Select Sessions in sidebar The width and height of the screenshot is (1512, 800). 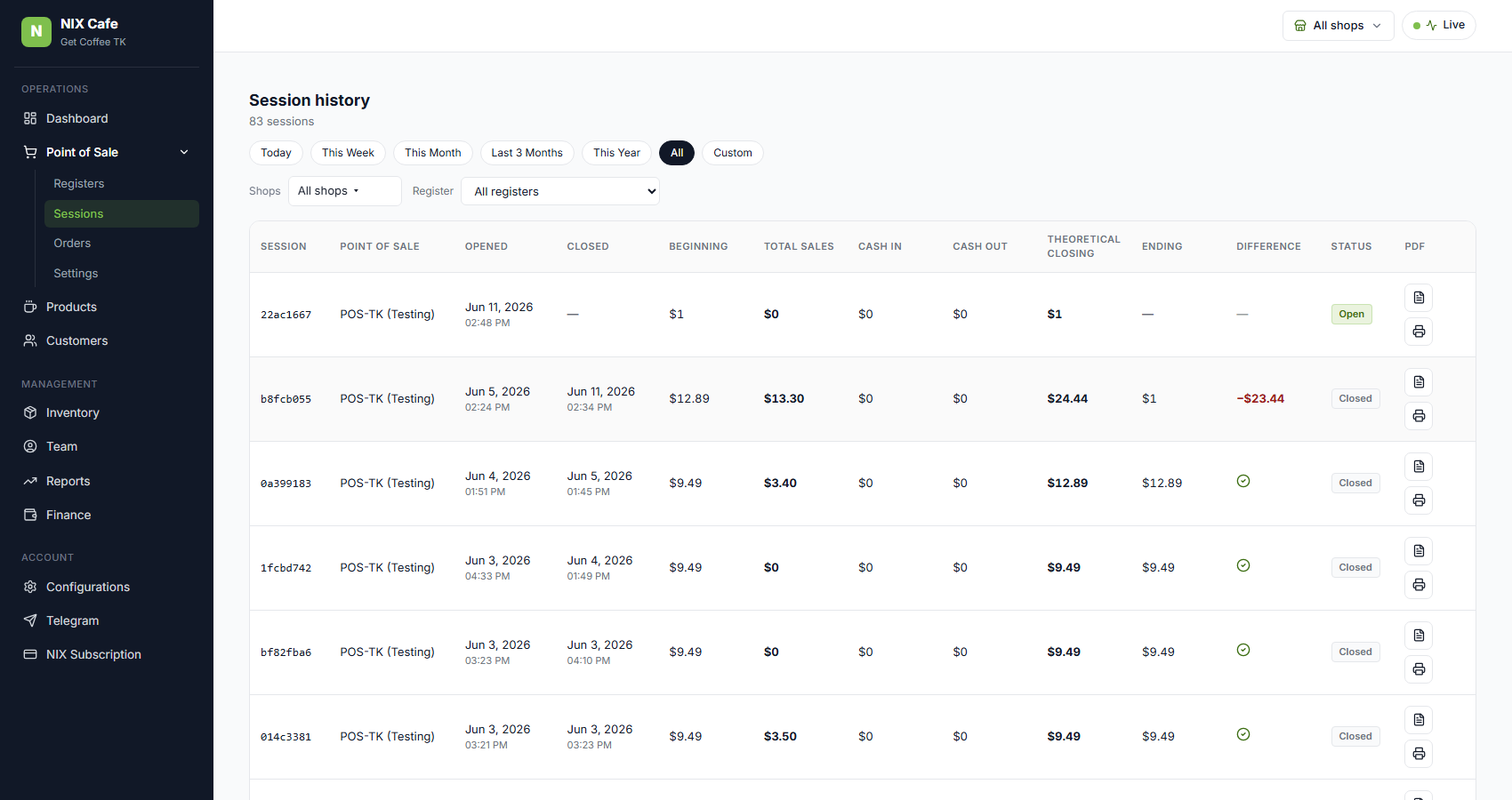pyautogui.click(x=122, y=213)
